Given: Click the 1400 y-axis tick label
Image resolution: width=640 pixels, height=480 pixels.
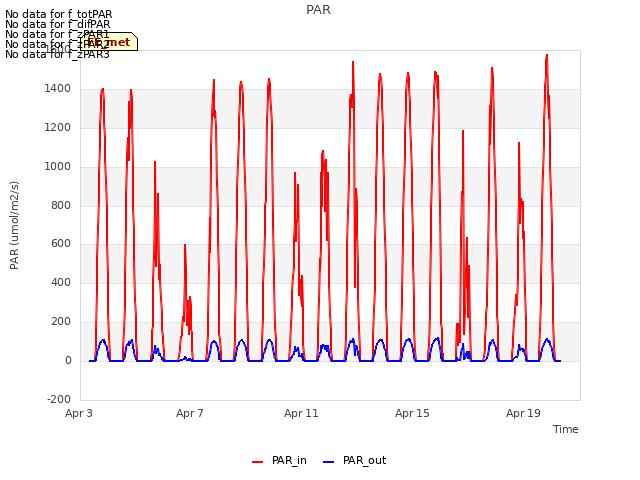Looking at the screenshot, I should click(x=58, y=88).
